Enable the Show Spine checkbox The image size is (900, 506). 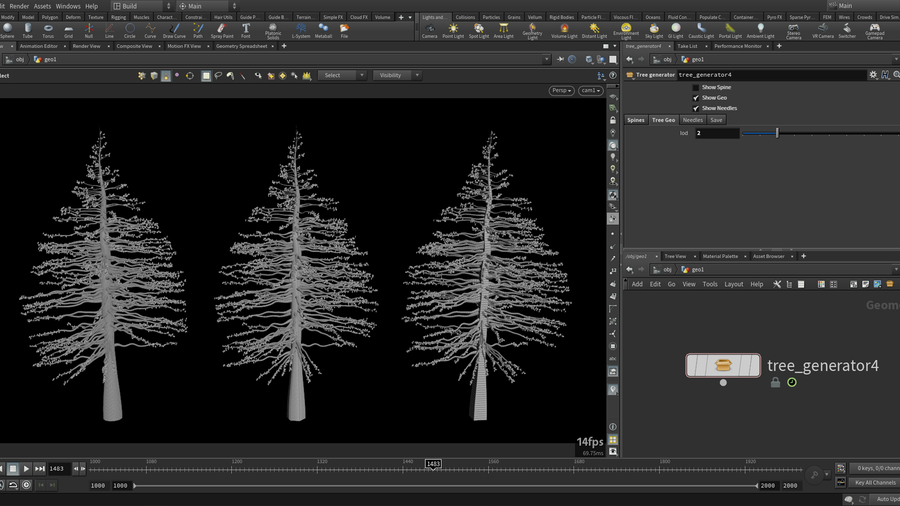pos(696,88)
